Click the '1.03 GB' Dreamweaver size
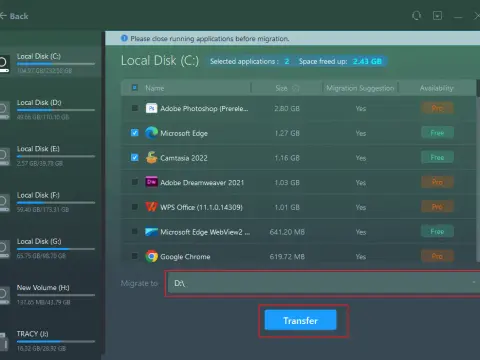Viewport: 480px width, 360px height. tap(287, 183)
